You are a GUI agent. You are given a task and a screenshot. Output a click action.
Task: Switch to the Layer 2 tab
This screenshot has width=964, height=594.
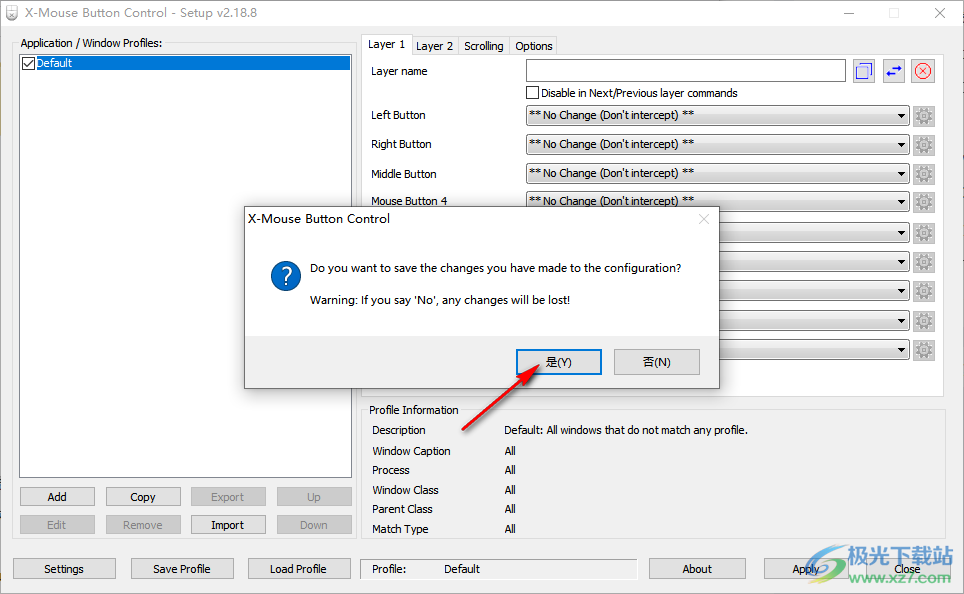434,46
